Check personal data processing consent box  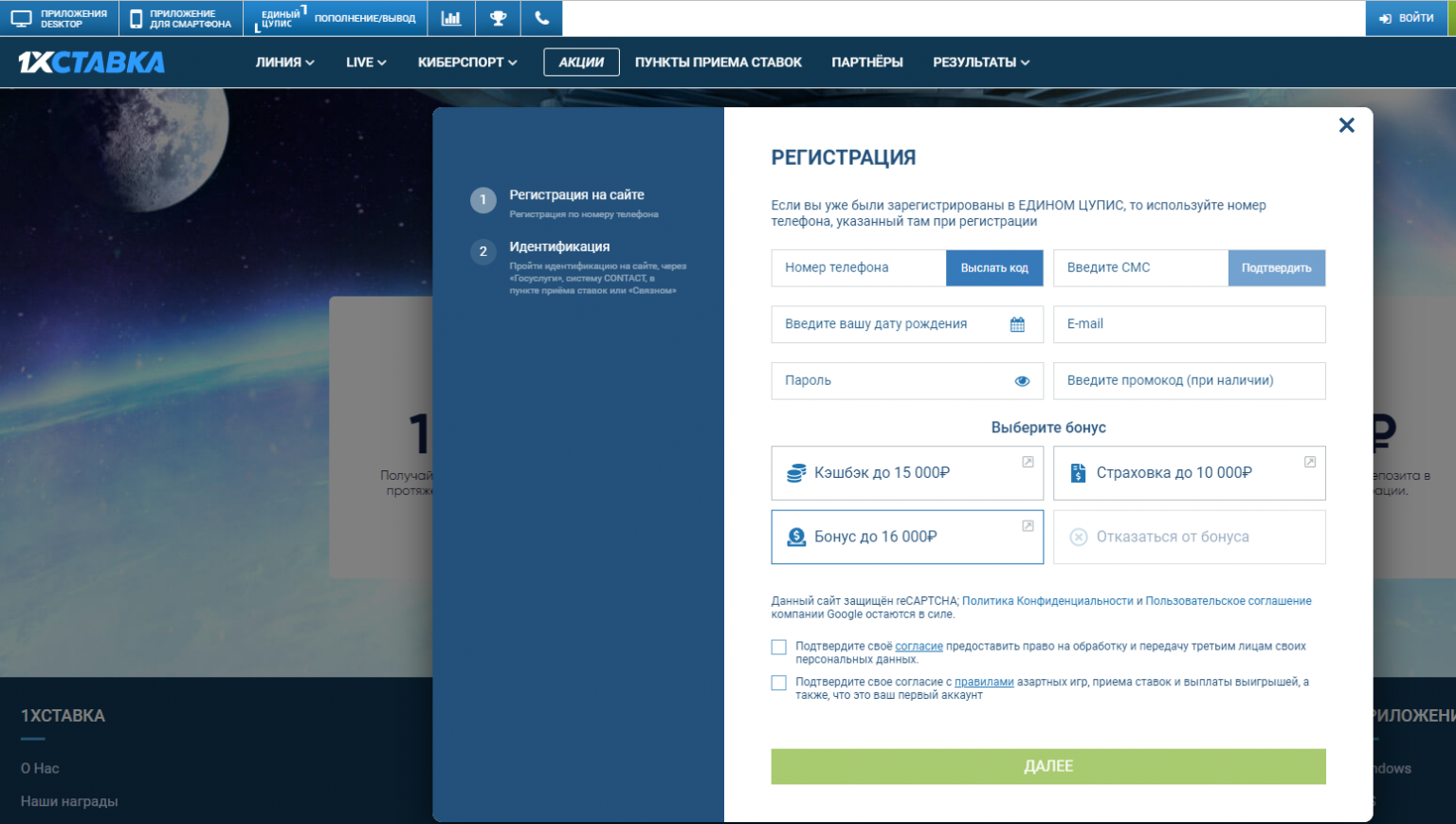point(779,647)
